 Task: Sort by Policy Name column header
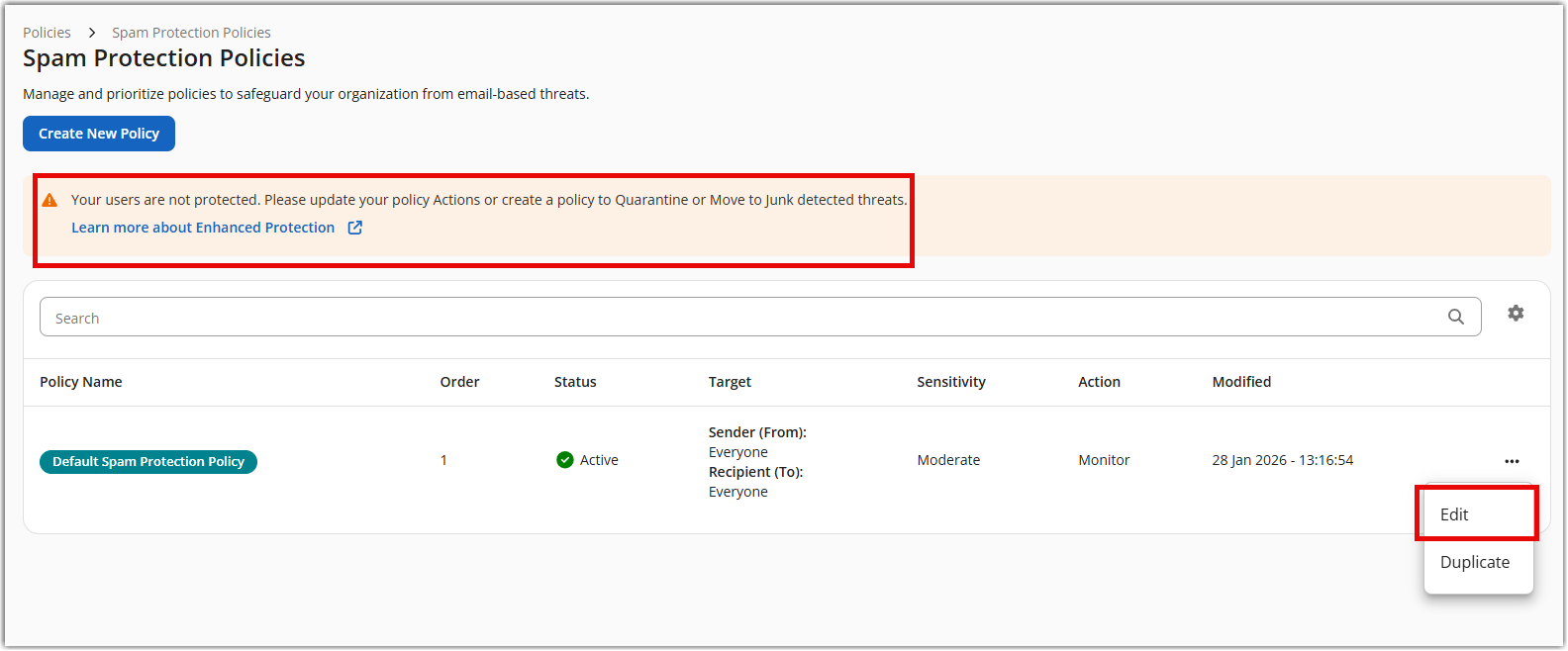click(81, 382)
